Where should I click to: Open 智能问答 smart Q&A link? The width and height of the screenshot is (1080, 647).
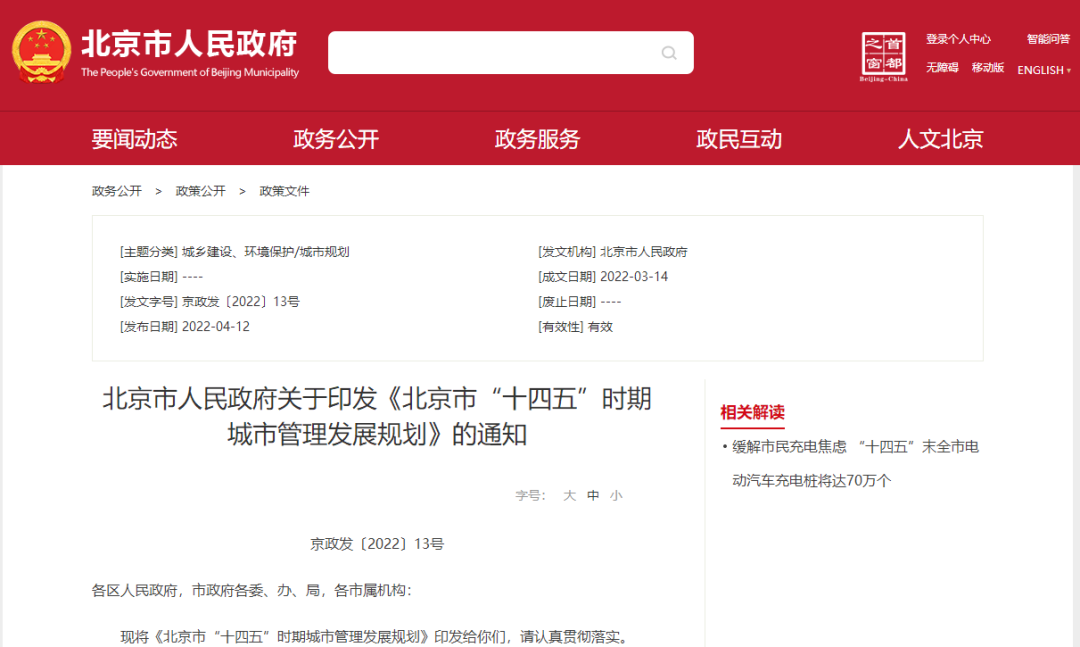(x=1048, y=39)
